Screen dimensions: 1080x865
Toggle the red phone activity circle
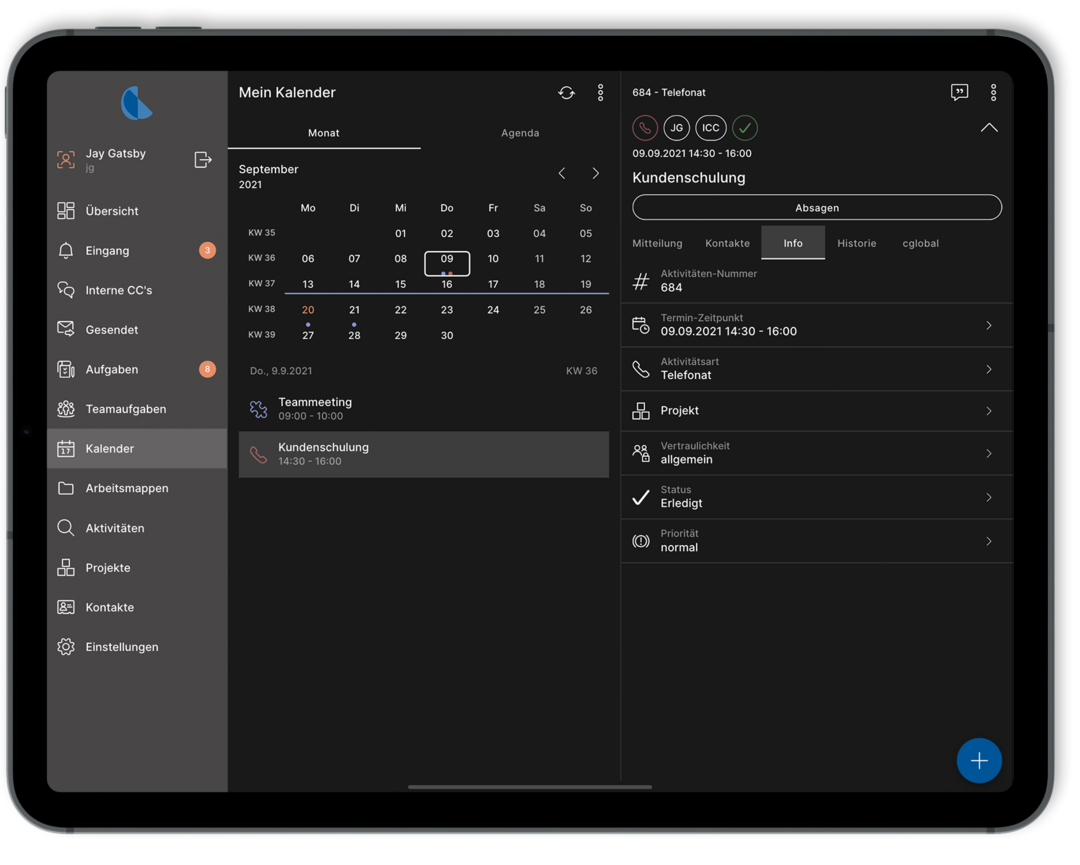645,128
